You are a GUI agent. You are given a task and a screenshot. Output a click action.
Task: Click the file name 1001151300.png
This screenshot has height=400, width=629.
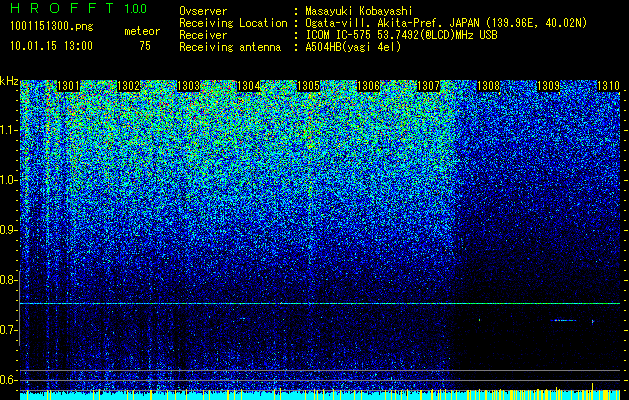(52, 27)
